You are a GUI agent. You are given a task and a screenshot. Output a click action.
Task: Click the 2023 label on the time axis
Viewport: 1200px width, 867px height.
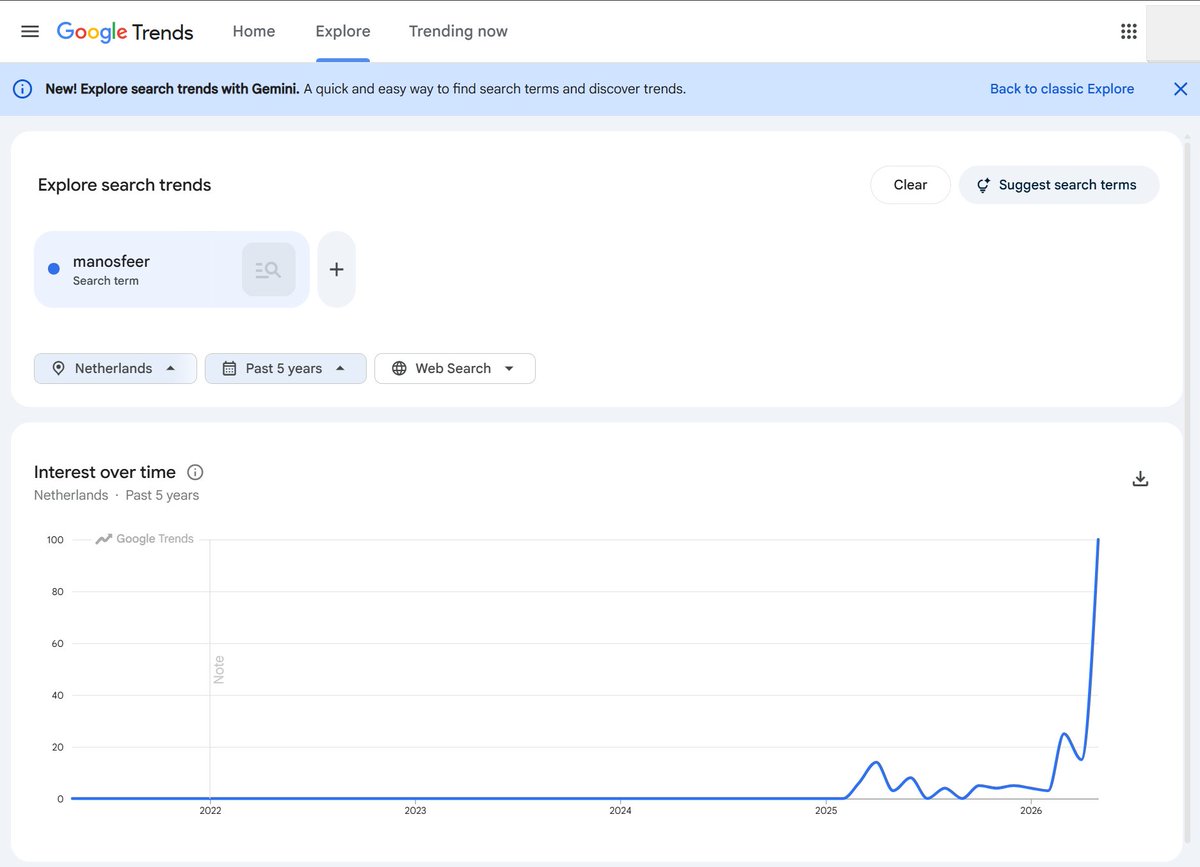click(415, 811)
